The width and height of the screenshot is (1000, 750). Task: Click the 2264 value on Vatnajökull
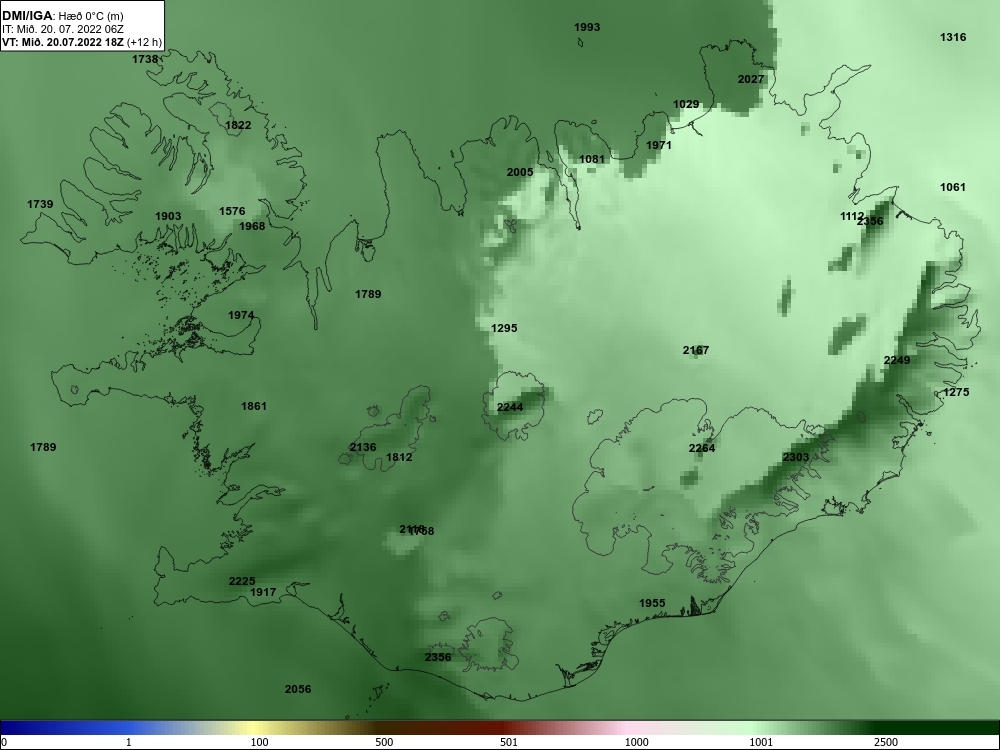(x=702, y=448)
